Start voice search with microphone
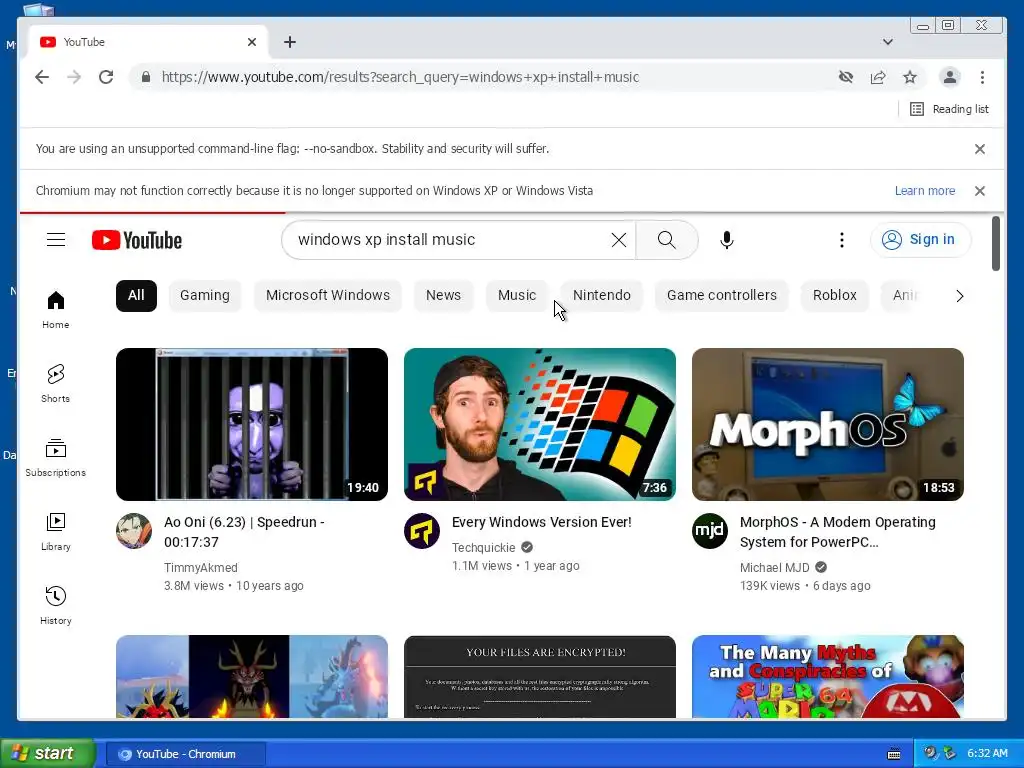The width and height of the screenshot is (1024, 768). coord(726,240)
